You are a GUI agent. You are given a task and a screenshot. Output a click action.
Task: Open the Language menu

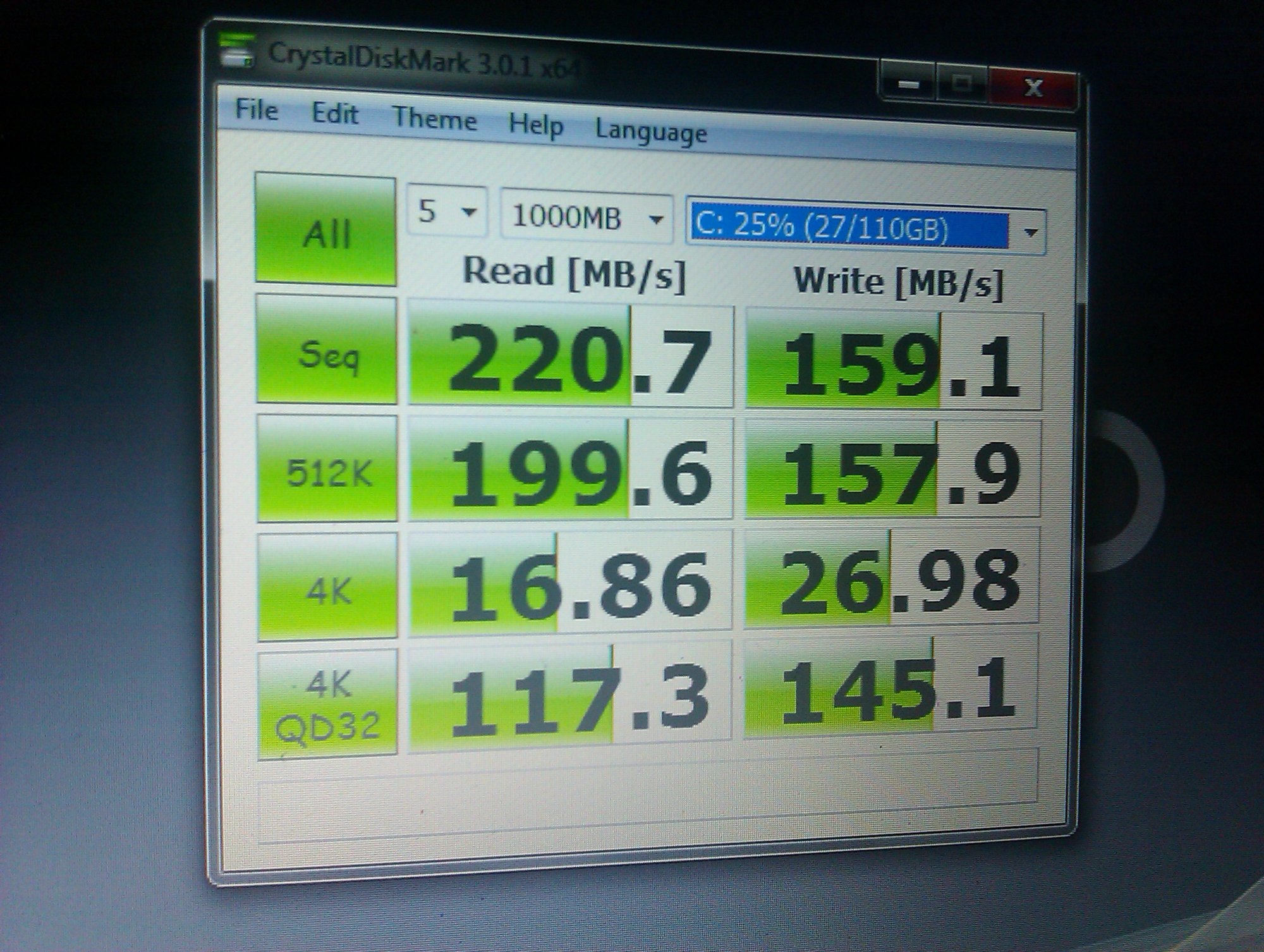click(x=651, y=132)
